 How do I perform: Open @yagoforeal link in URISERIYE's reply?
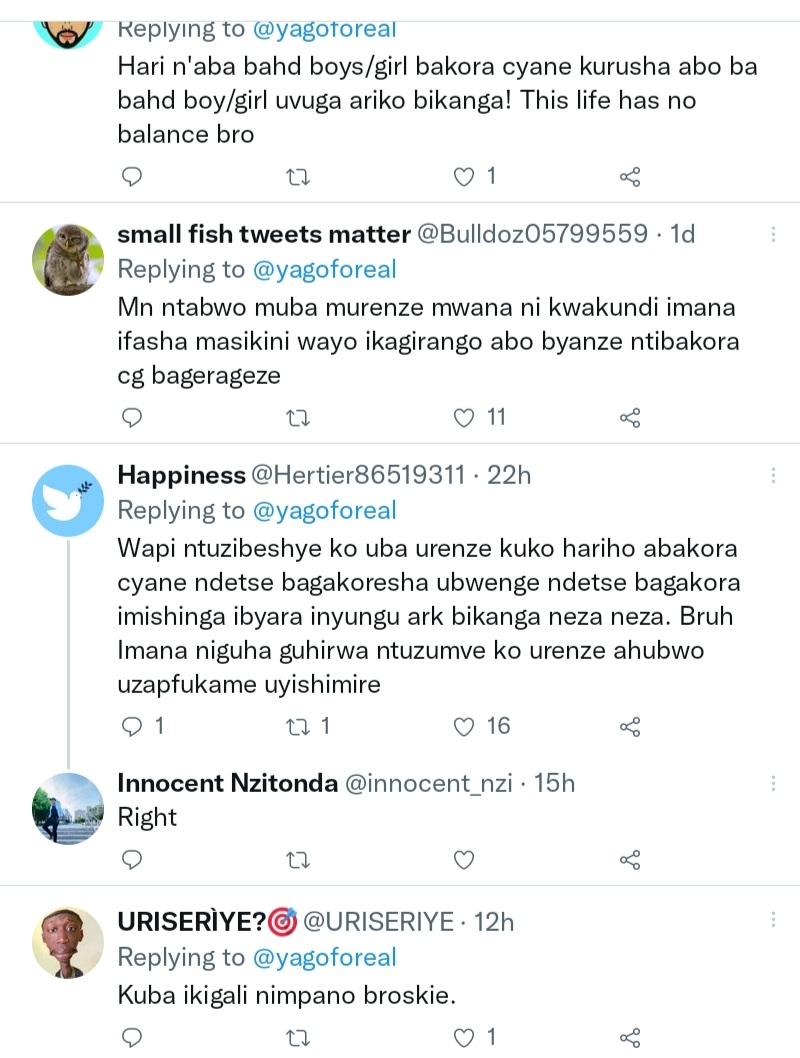pos(324,957)
